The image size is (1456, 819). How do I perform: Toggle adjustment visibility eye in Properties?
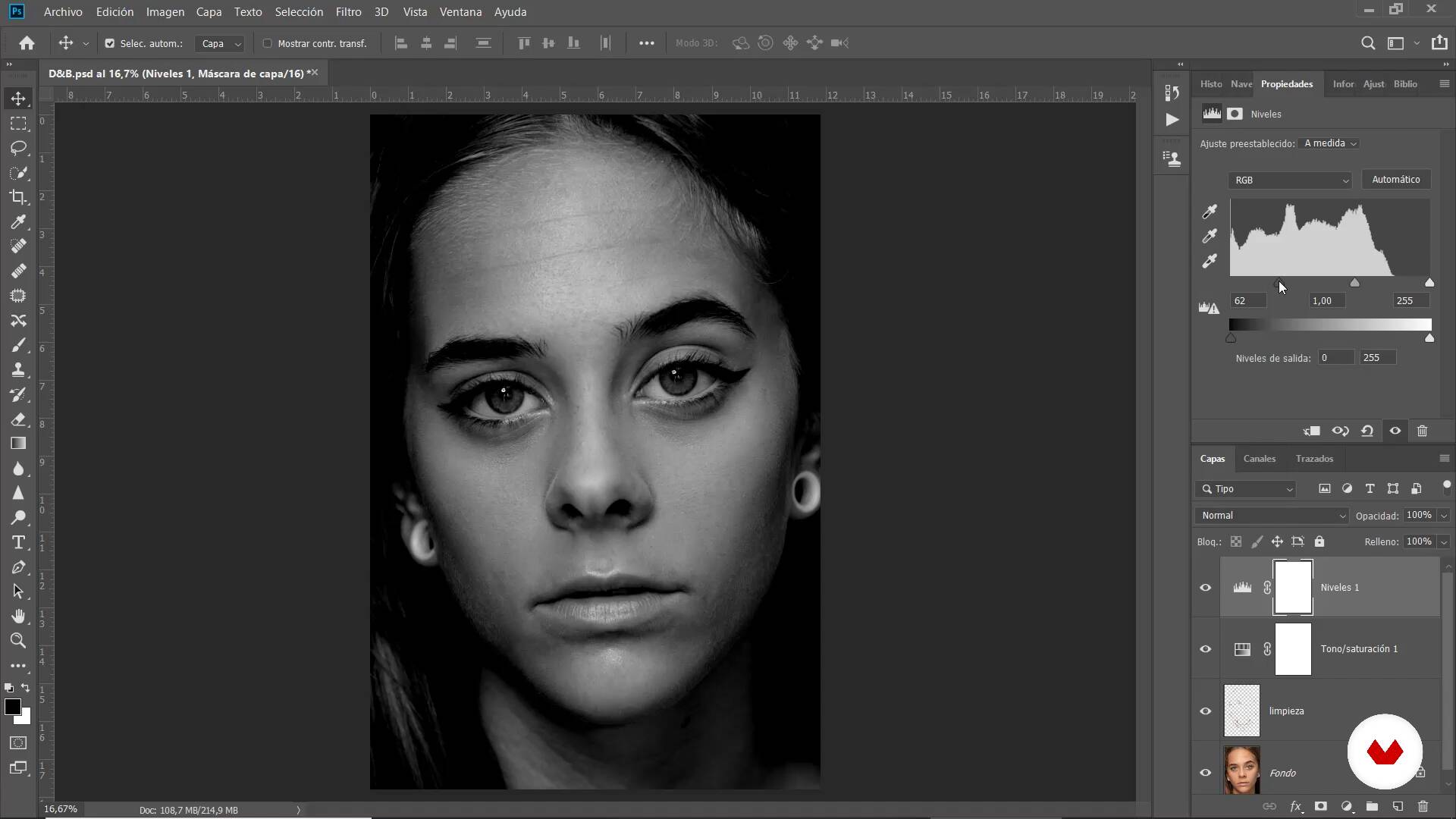(1395, 431)
